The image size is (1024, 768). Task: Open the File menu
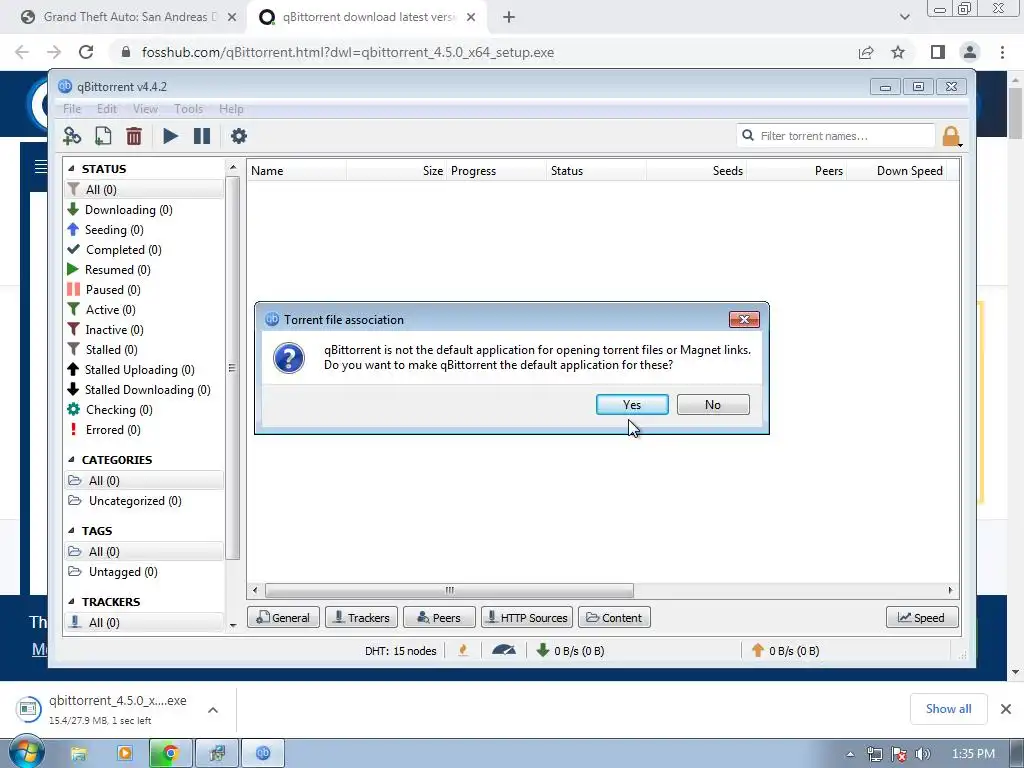[72, 109]
